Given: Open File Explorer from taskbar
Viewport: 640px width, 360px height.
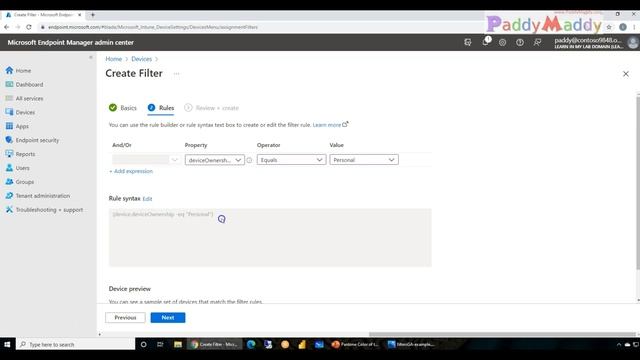Looking at the screenshot, I should 178,344.
